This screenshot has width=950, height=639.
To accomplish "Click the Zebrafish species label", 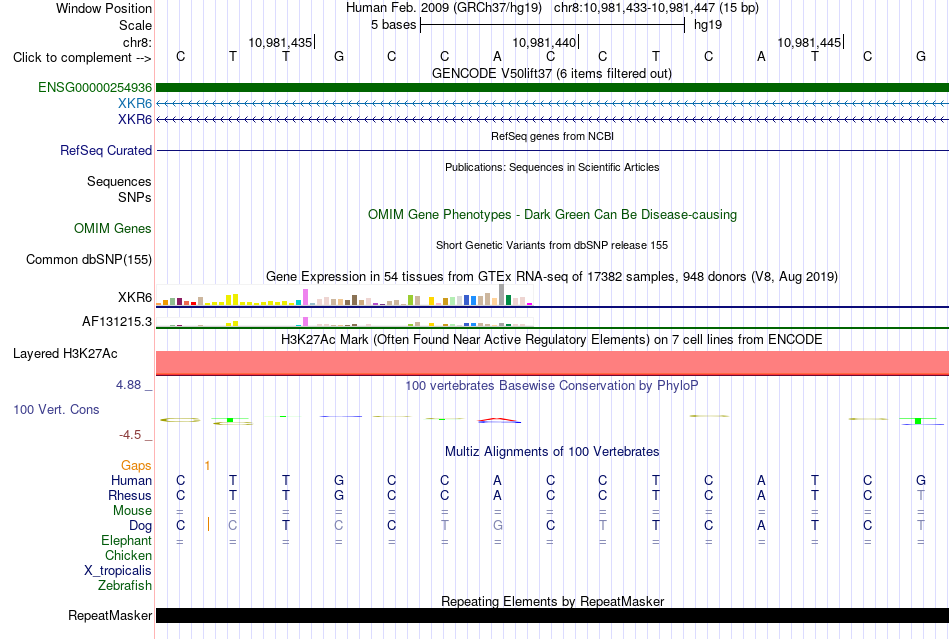I will click(x=125, y=586).
